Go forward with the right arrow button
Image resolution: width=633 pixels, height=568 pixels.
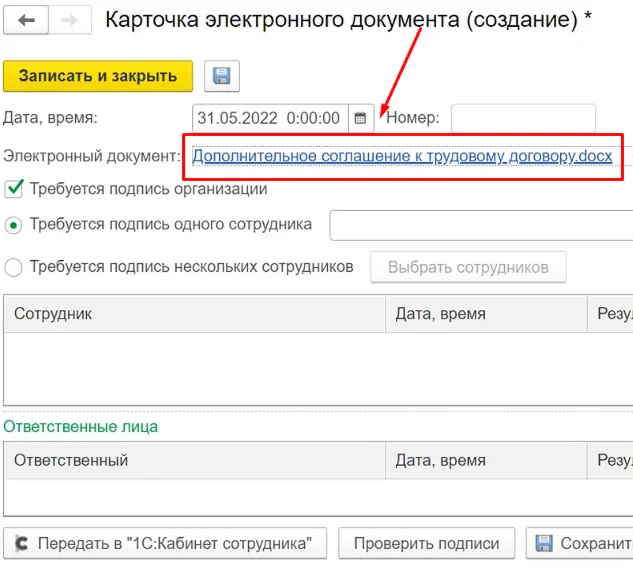[x=70, y=20]
